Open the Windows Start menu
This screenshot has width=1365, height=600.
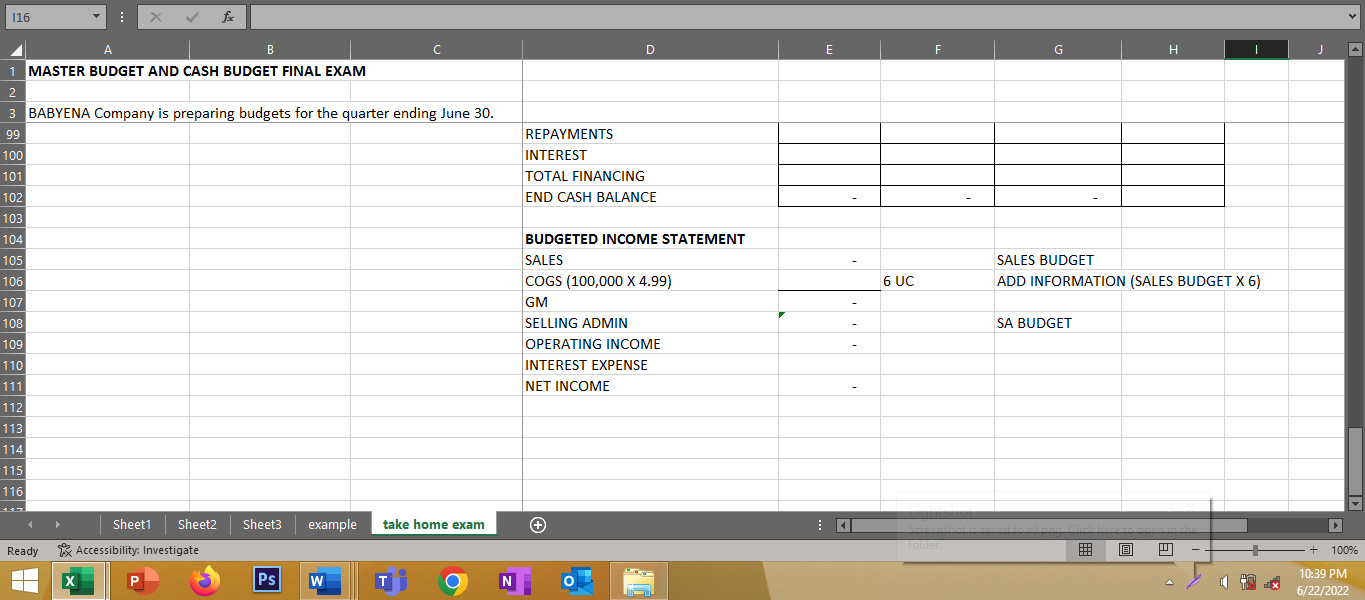24,581
